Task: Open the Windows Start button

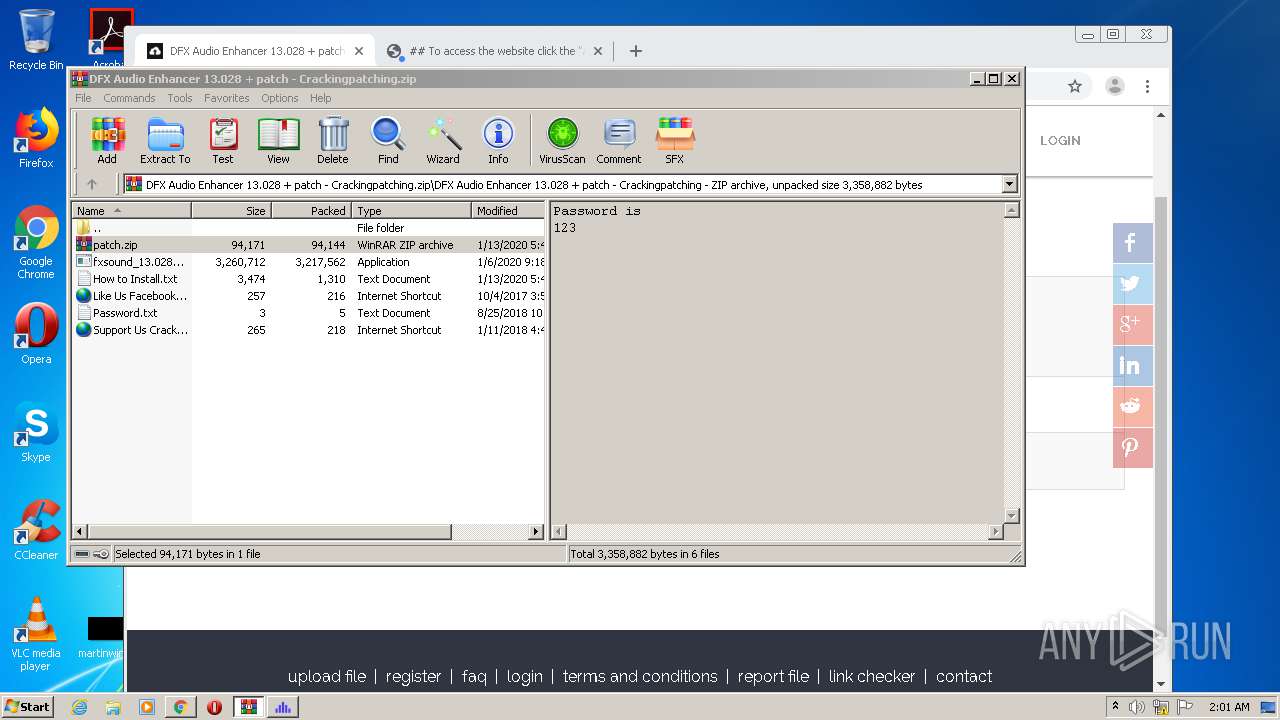Action: (28, 706)
